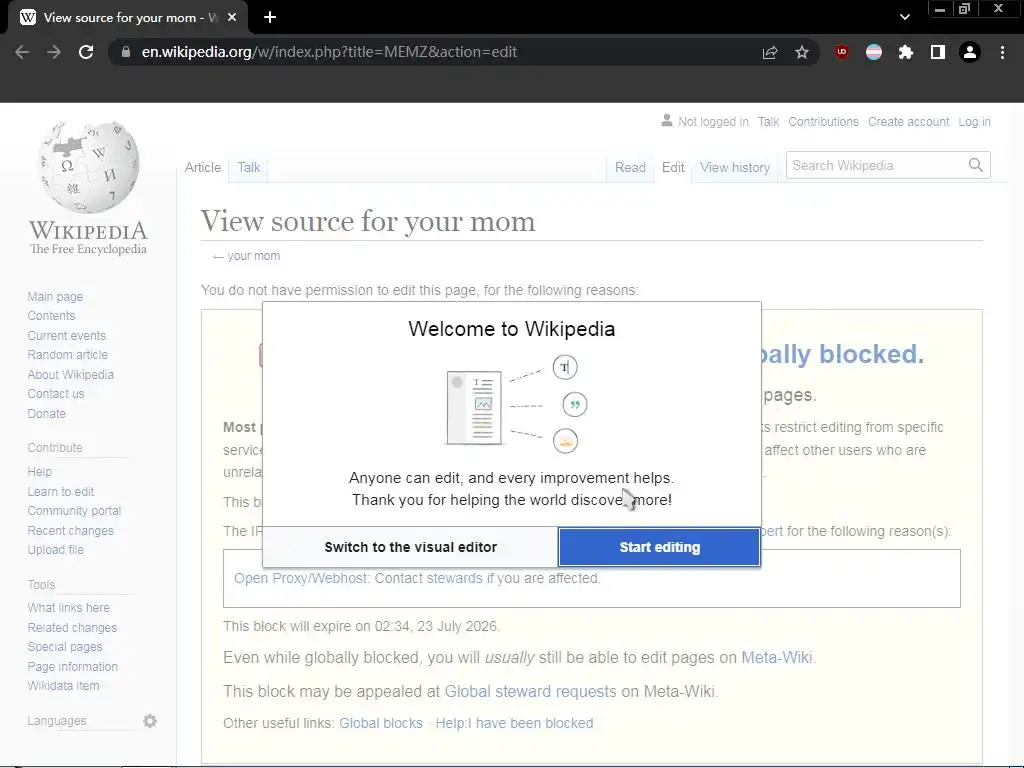Viewport: 1024px width, 768px height.
Task: Open the Extensions puzzle-piece menu
Action: point(906,52)
